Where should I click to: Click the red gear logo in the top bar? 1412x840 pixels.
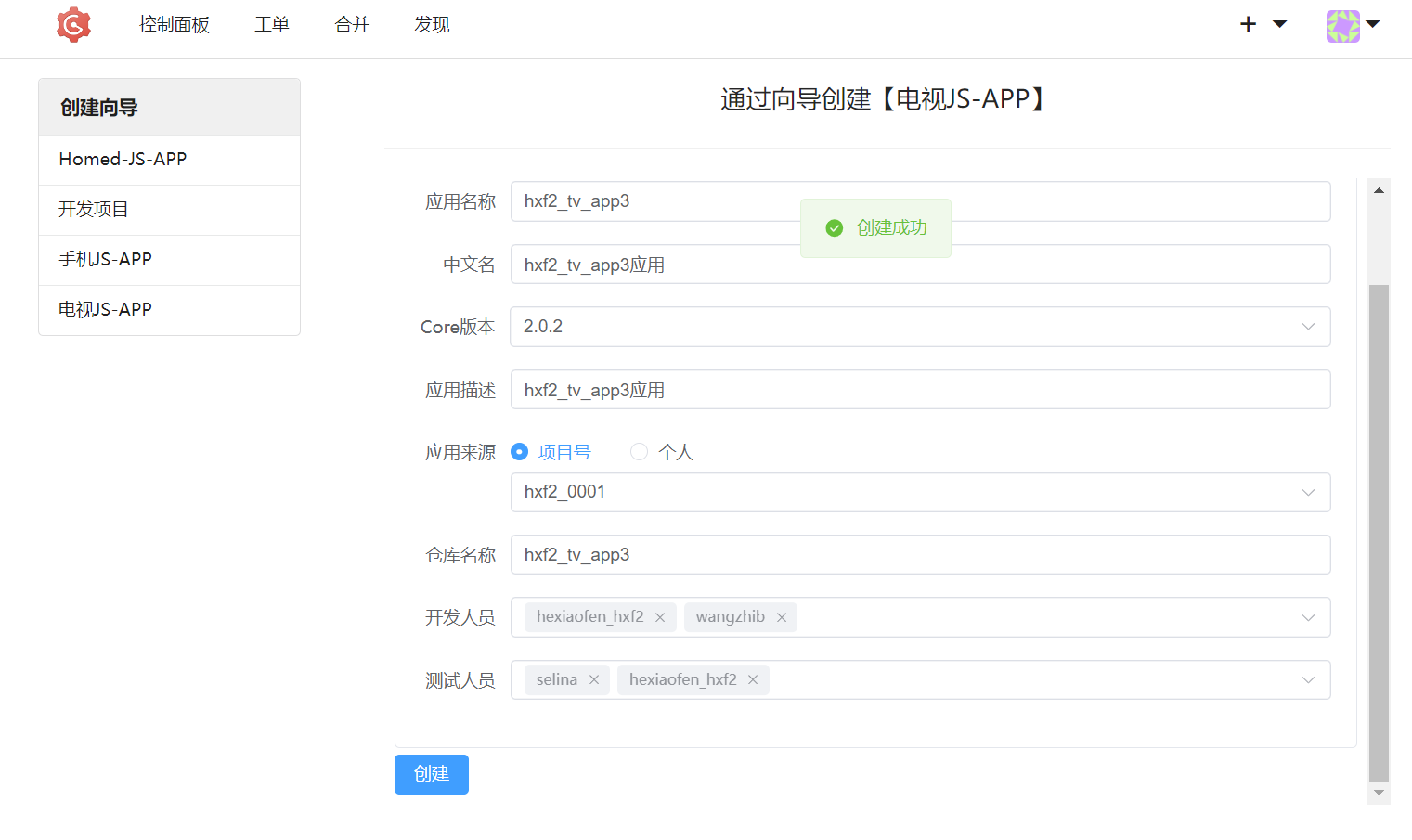coord(73,24)
